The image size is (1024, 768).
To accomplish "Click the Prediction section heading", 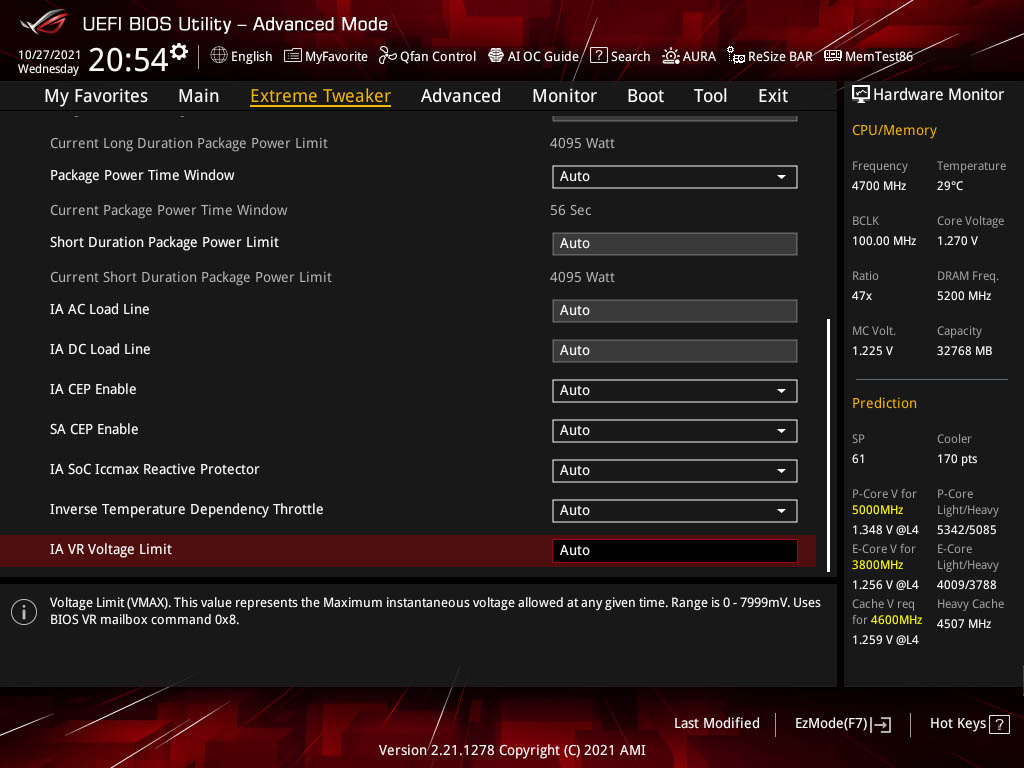I will click(884, 403).
